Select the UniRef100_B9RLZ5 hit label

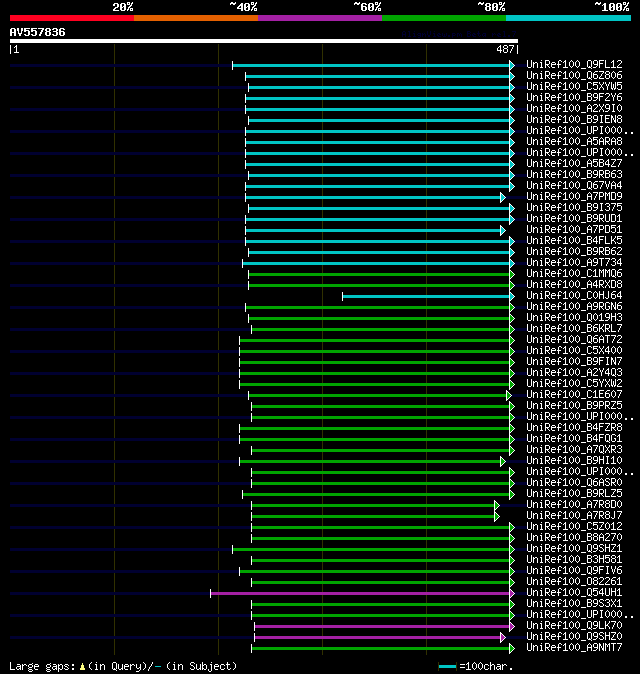574,493
